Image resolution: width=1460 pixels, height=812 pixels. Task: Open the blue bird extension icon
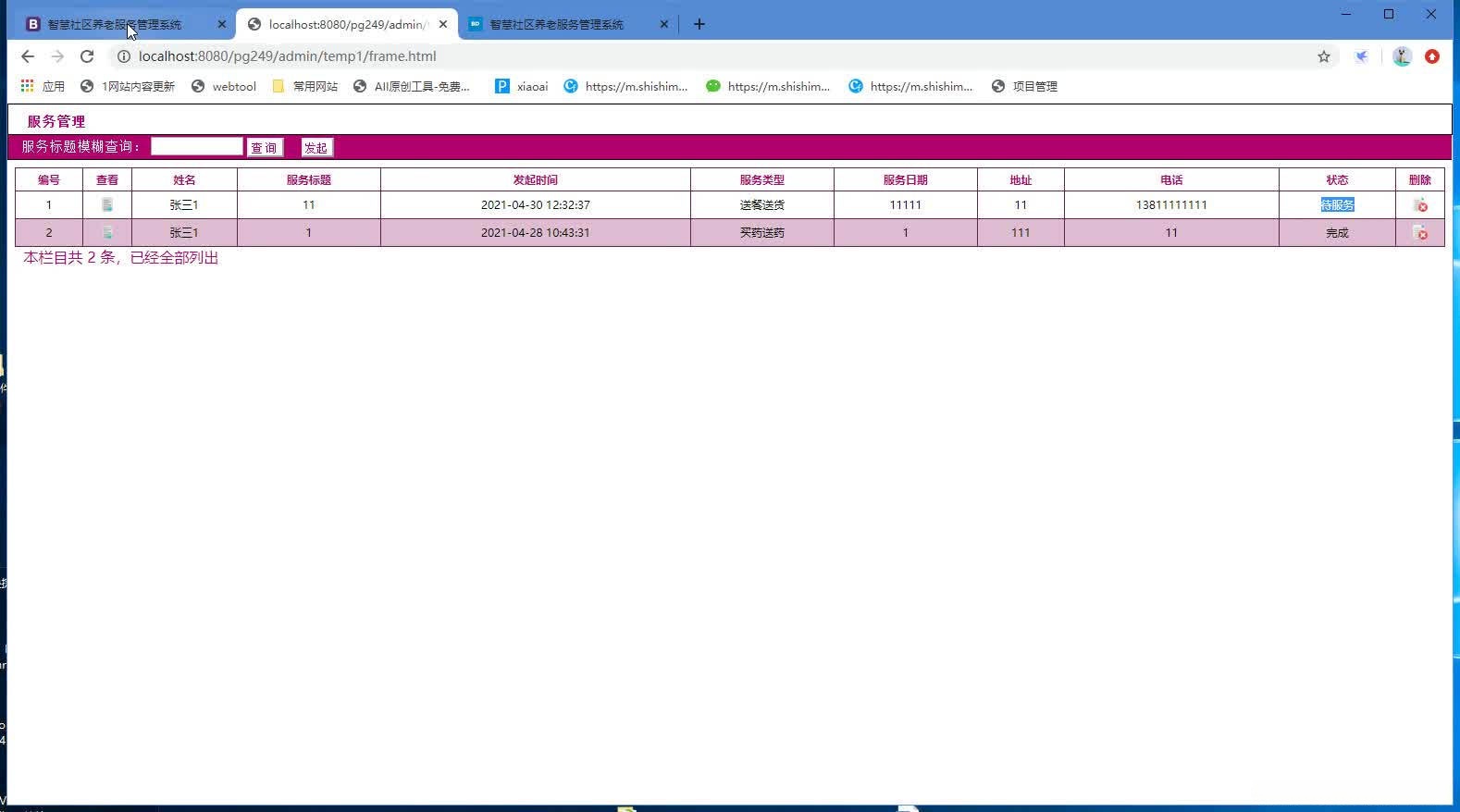click(1362, 56)
